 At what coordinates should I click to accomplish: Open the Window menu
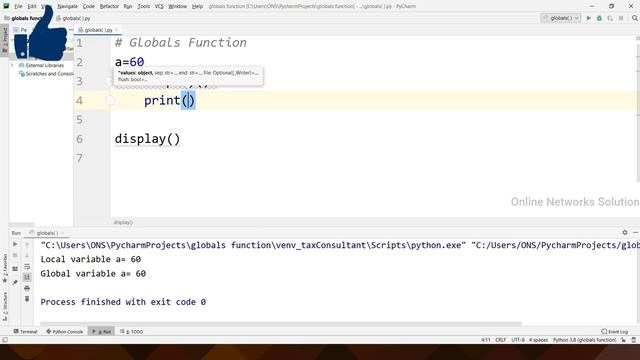coord(177,6)
